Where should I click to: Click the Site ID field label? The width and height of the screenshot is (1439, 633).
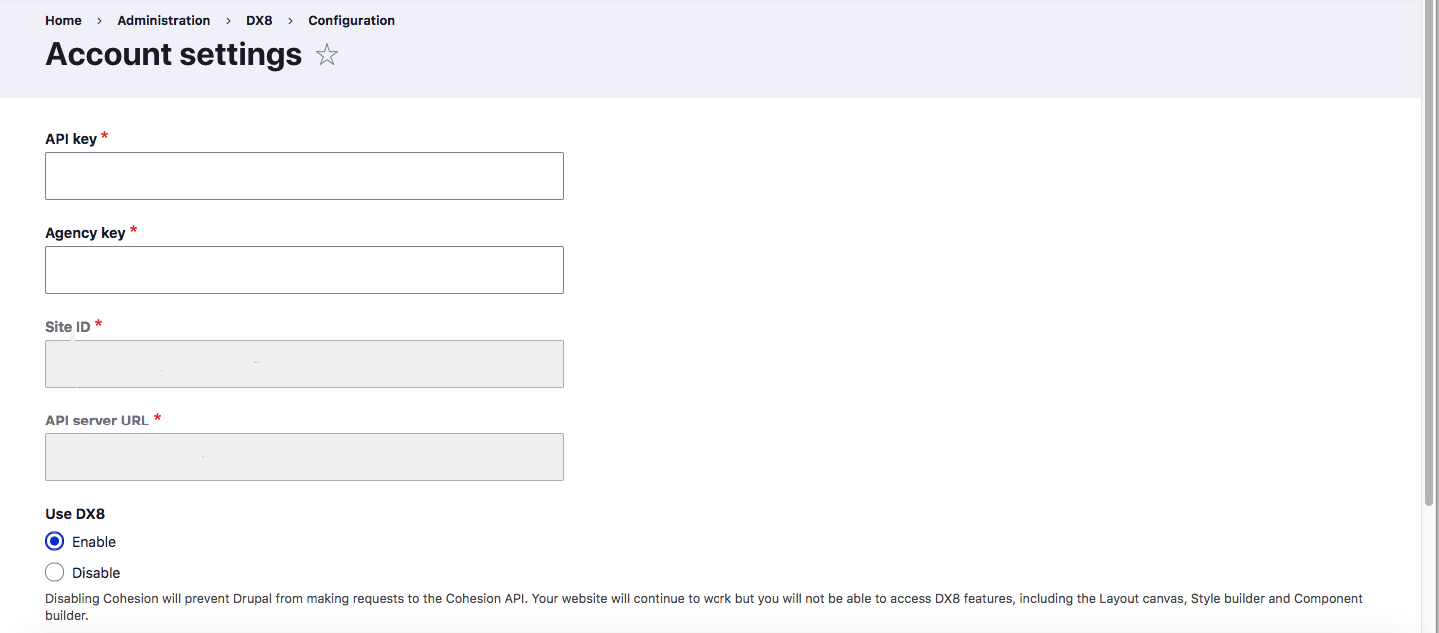coord(67,327)
